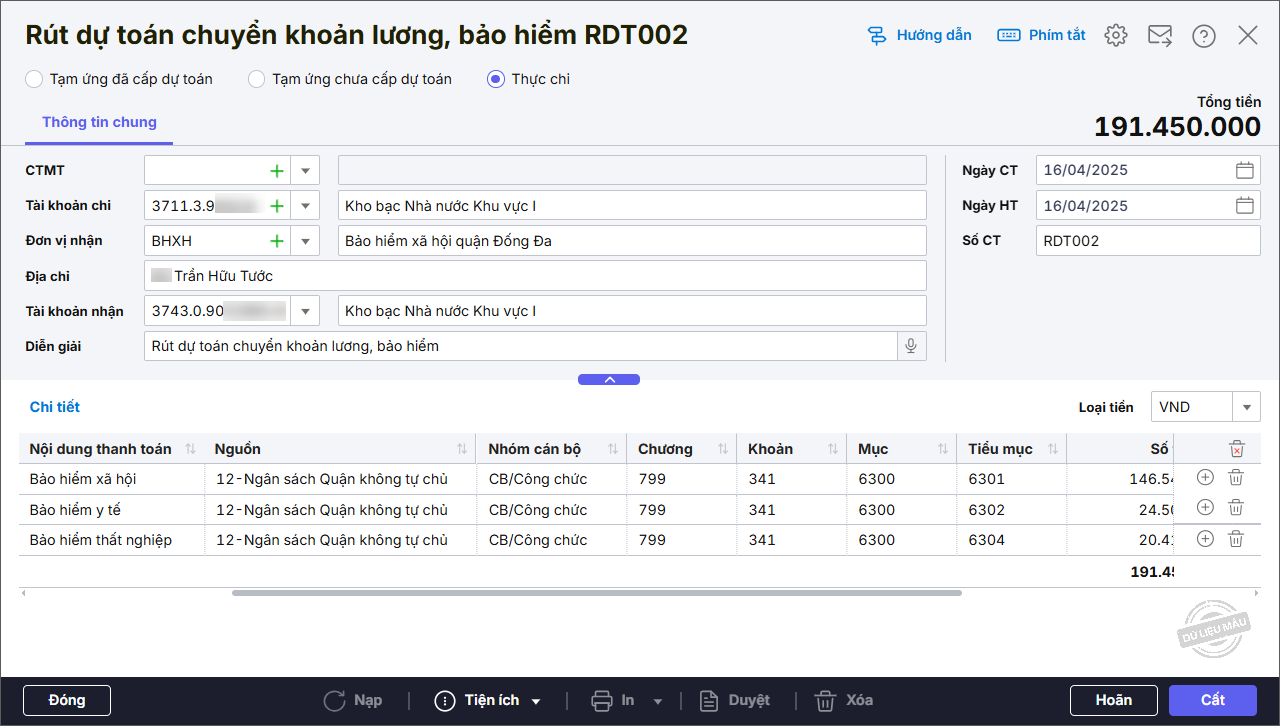Open the Tài khoản nhận dropdown arrow

click(x=305, y=311)
